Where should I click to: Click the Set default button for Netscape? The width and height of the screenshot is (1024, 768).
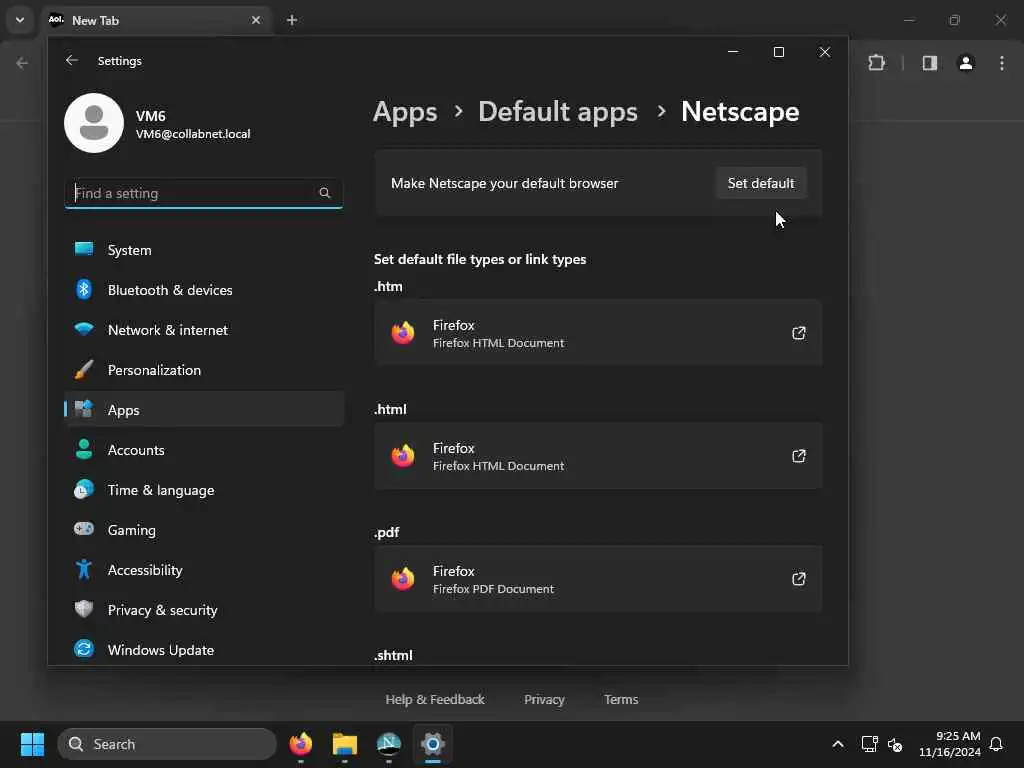(x=761, y=184)
